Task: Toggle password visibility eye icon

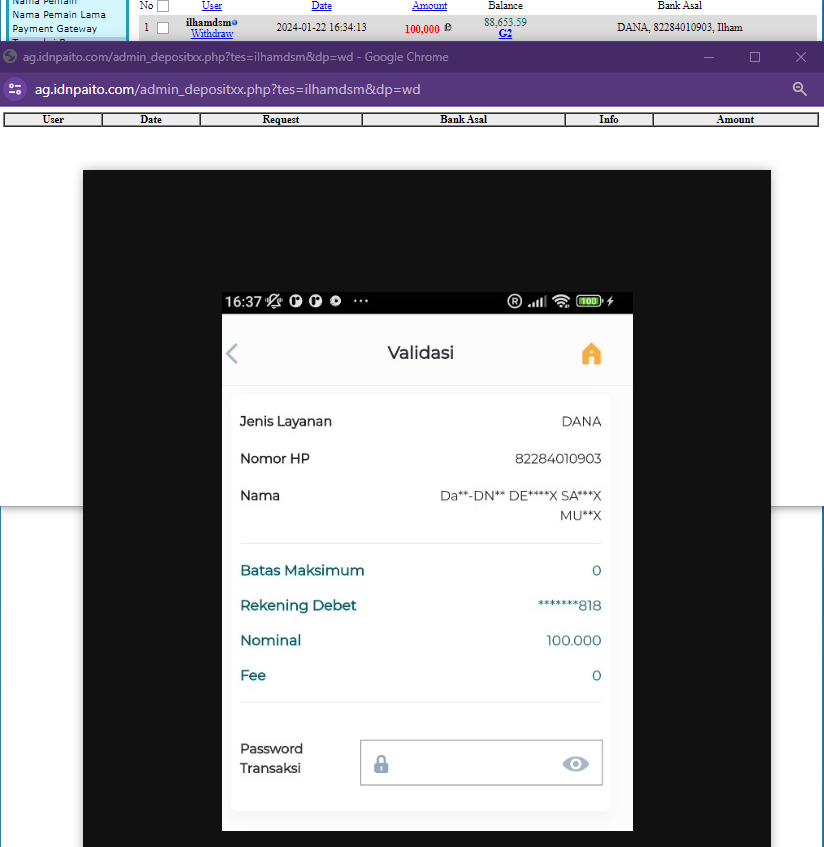Action: 575,763
